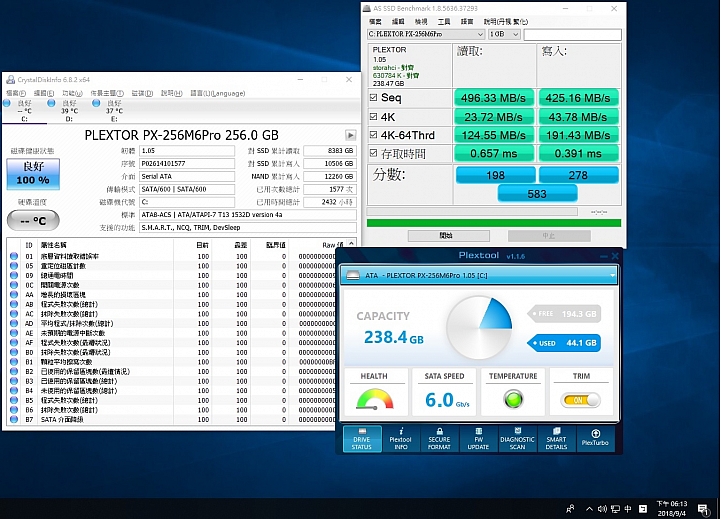The height and width of the screenshot is (519, 721).
Task: Click the IME 中 language indicator in taskbar
Action: click(628, 509)
